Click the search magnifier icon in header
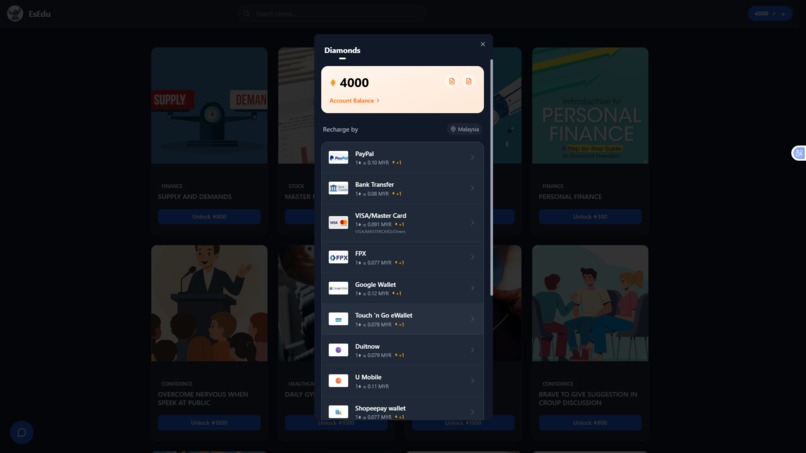The image size is (806, 453). pos(246,13)
